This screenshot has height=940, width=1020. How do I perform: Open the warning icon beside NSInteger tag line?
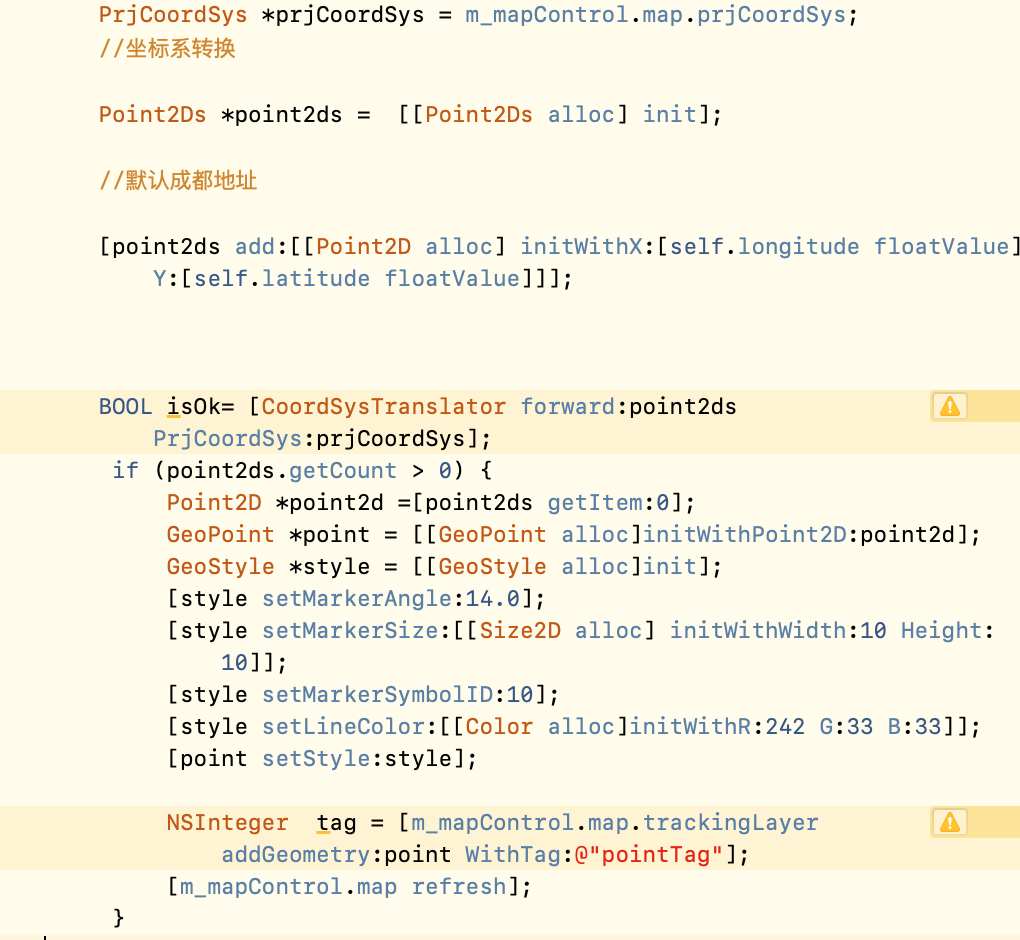[949, 822]
